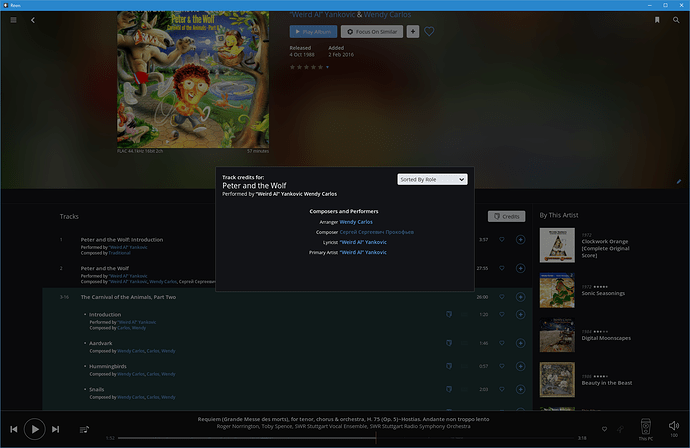
Task: Show credits icon for Aardvark
Action: pos(449,343)
